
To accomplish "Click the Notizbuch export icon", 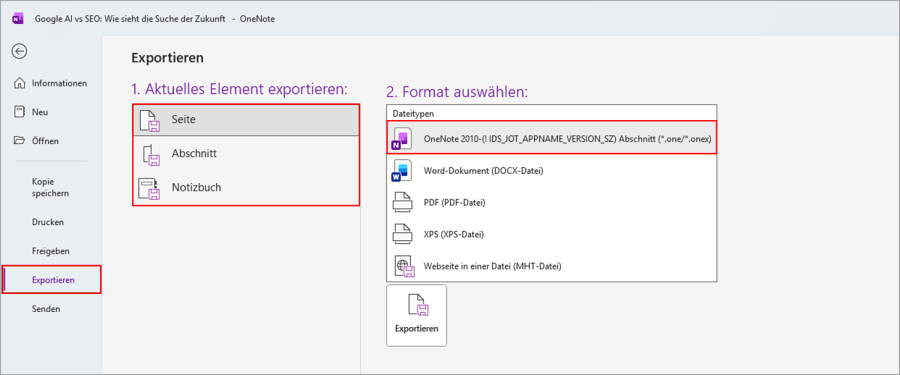I will (x=149, y=188).
